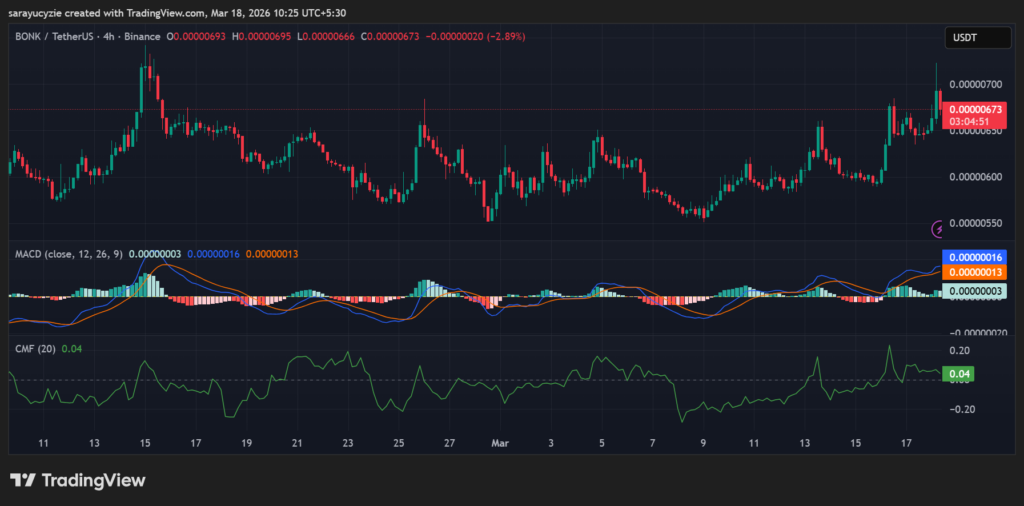This screenshot has height=506, width=1024.
Task: Click the 0.20 level on CMF scale
Action: coord(960,351)
